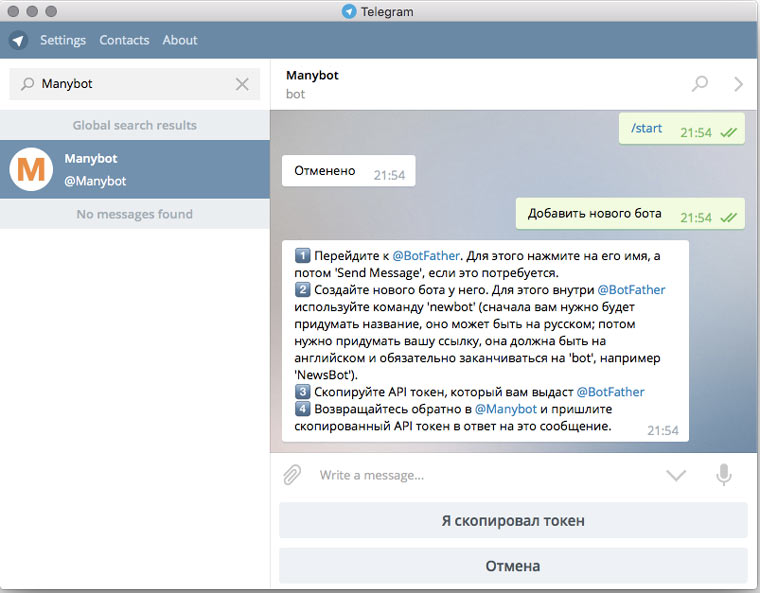Click the Telegram paper plane logo icon

coord(18,40)
